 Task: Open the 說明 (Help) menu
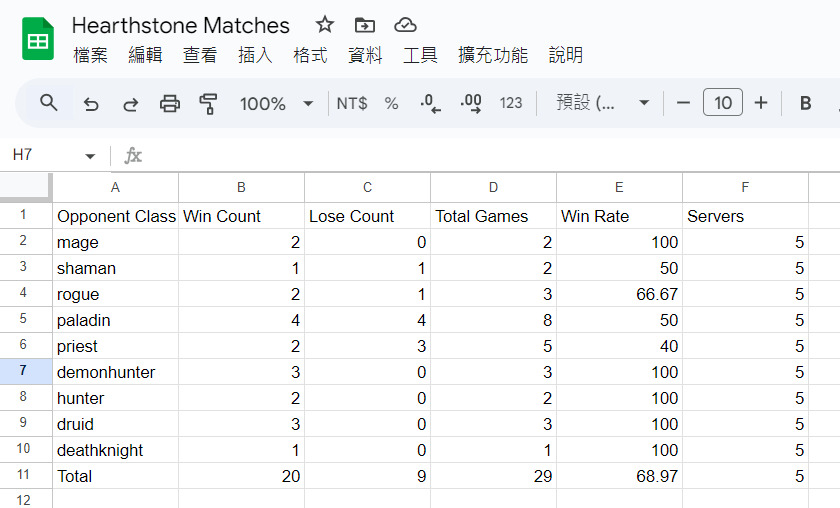(566, 55)
